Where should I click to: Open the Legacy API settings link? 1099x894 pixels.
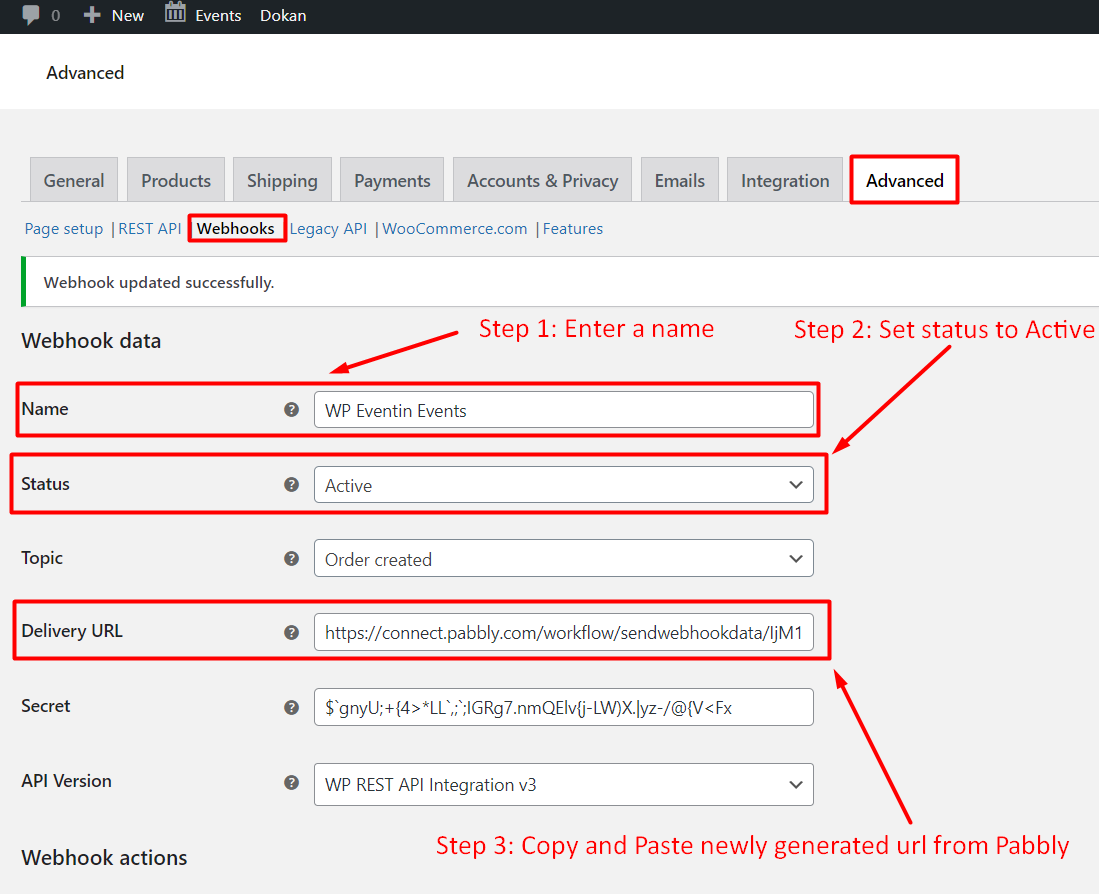[x=328, y=228]
